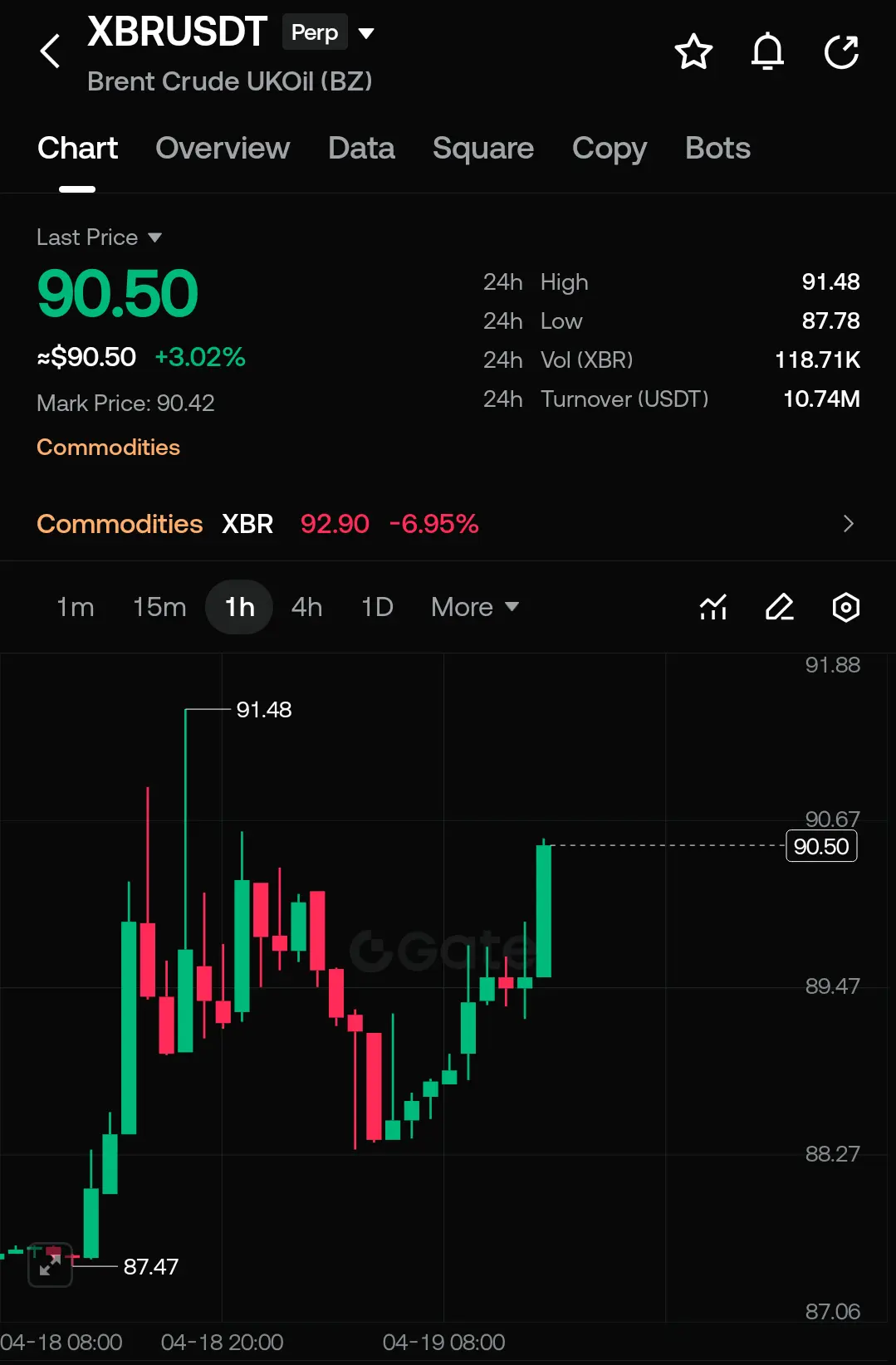Tap the 24h High value 91.48
This screenshot has width=896, height=1365.
pos(830,282)
